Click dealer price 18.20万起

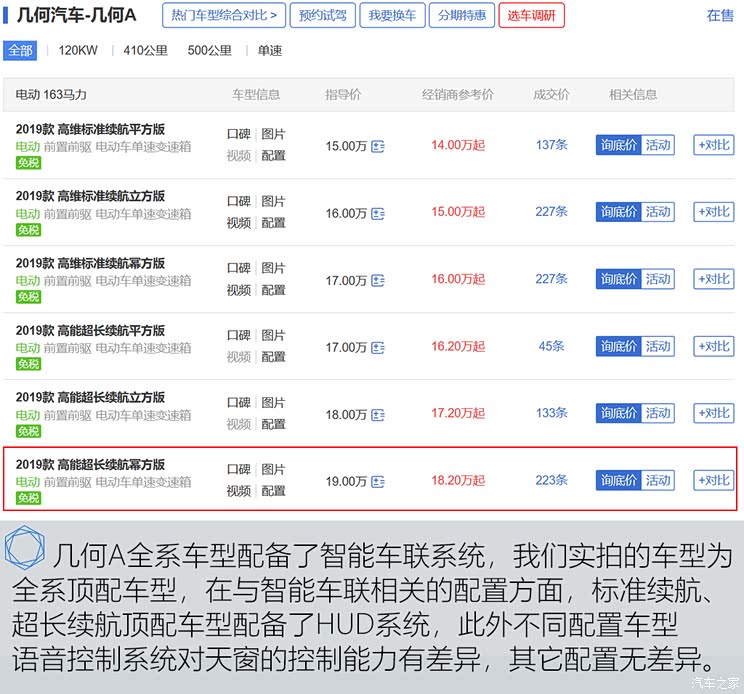[458, 481]
